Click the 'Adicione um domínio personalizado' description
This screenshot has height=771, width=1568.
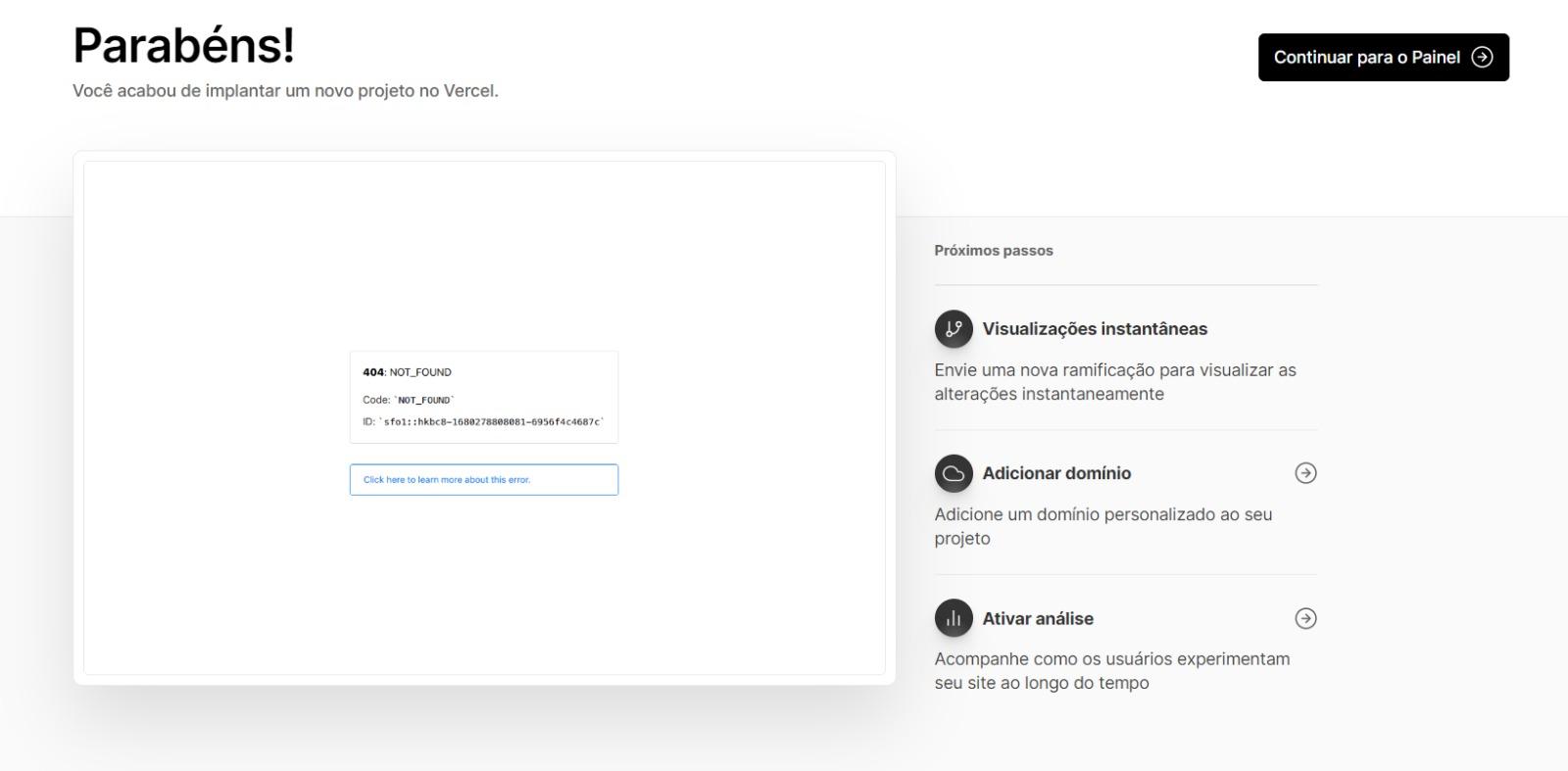click(1103, 526)
